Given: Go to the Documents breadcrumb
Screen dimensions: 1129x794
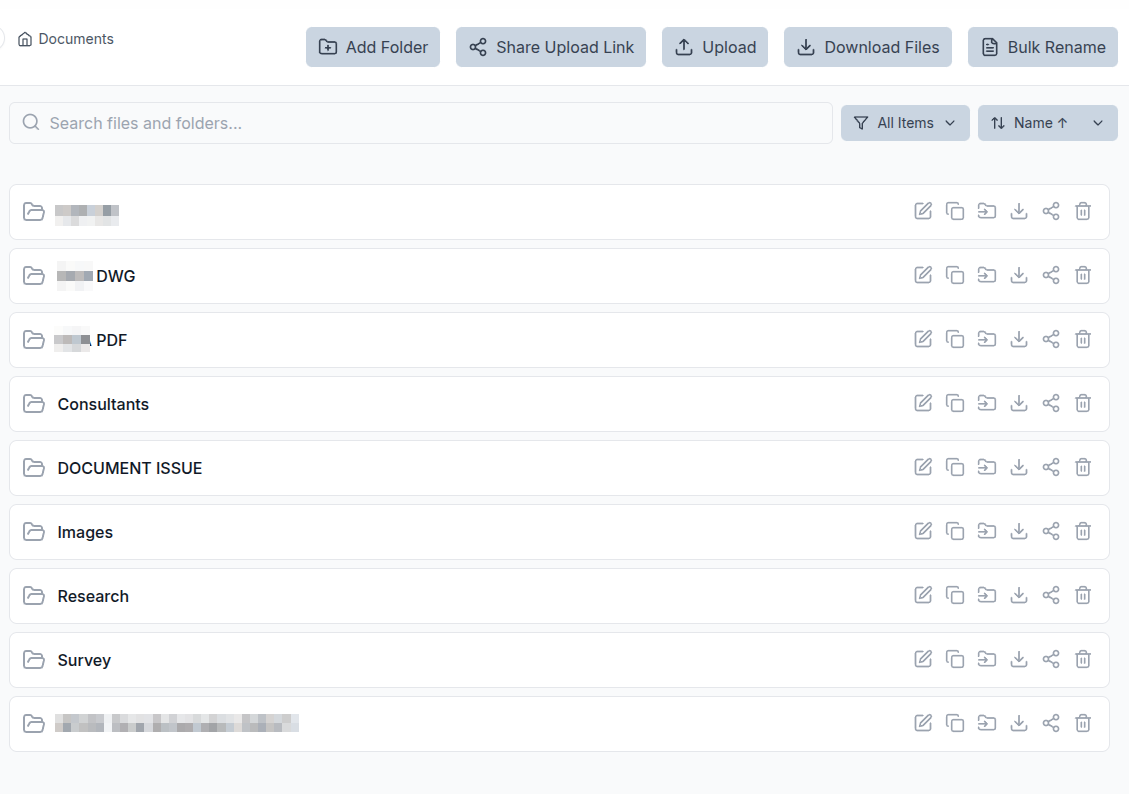Looking at the screenshot, I should pyautogui.click(x=75, y=39).
